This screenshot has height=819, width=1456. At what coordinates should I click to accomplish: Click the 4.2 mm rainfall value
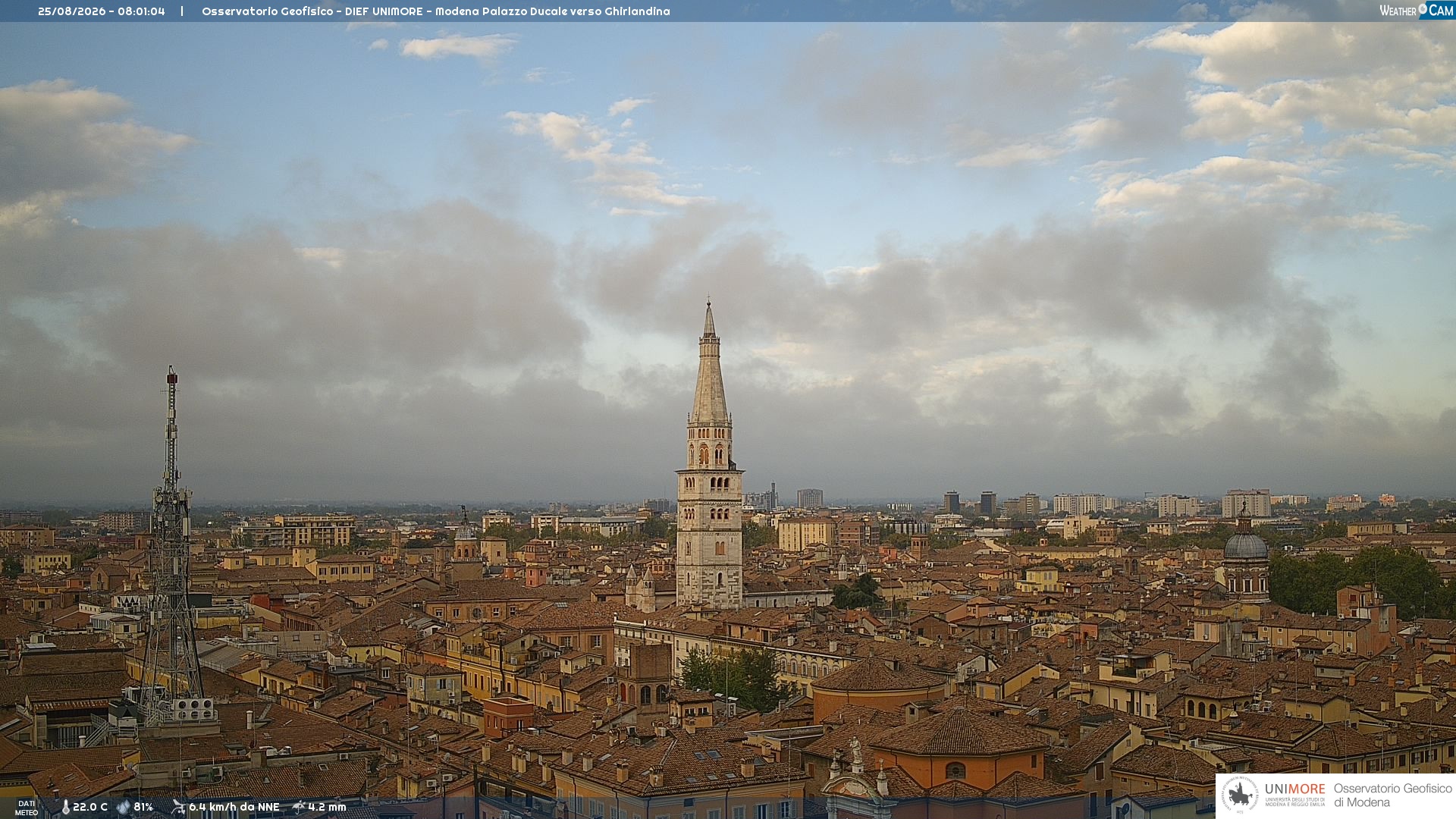327,807
